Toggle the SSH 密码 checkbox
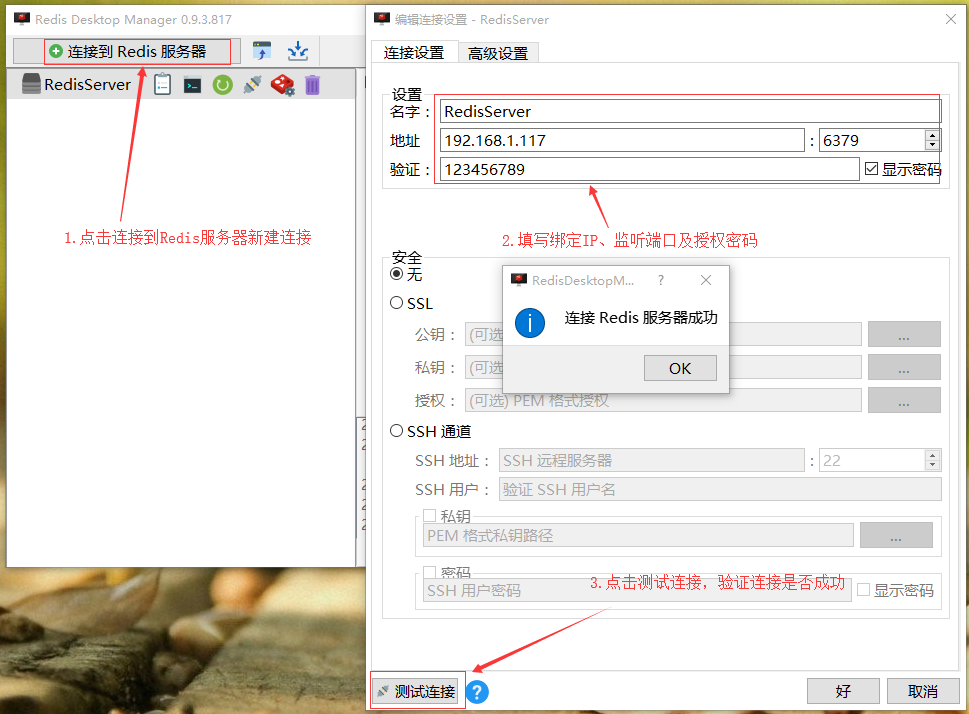 (429, 572)
